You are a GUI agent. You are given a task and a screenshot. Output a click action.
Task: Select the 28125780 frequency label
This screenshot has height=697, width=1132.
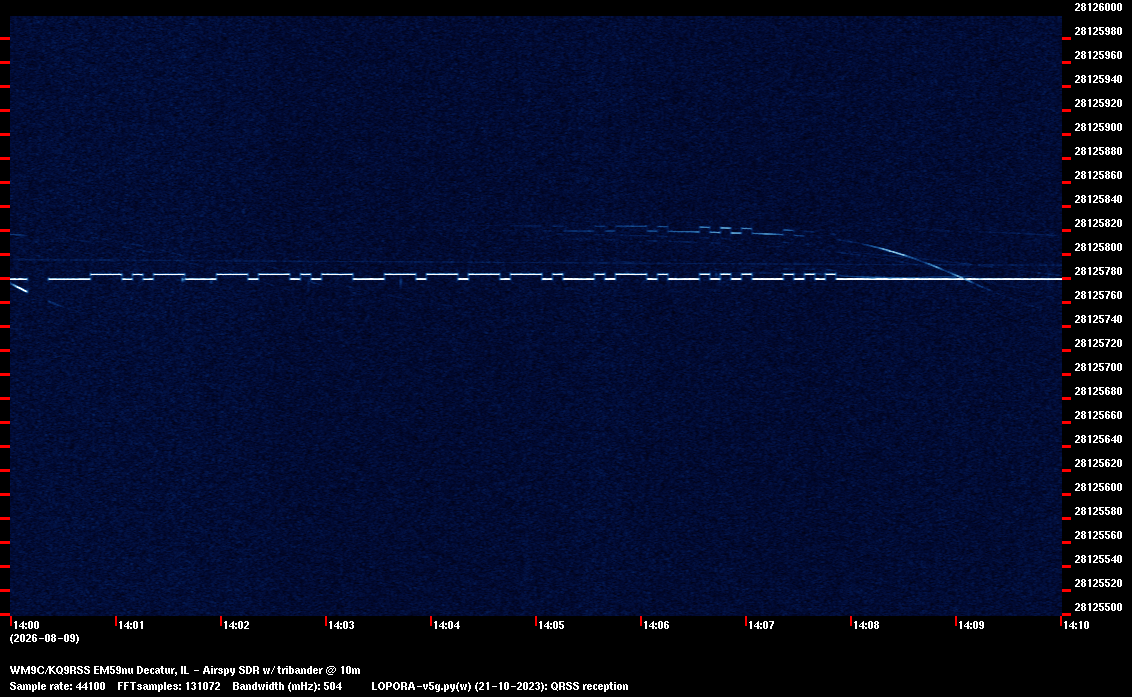pyautogui.click(x=1098, y=271)
